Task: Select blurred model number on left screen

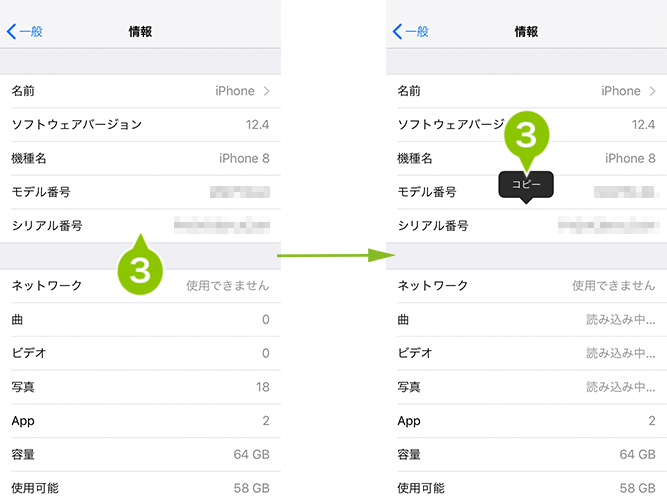Action: coord(240,192)
